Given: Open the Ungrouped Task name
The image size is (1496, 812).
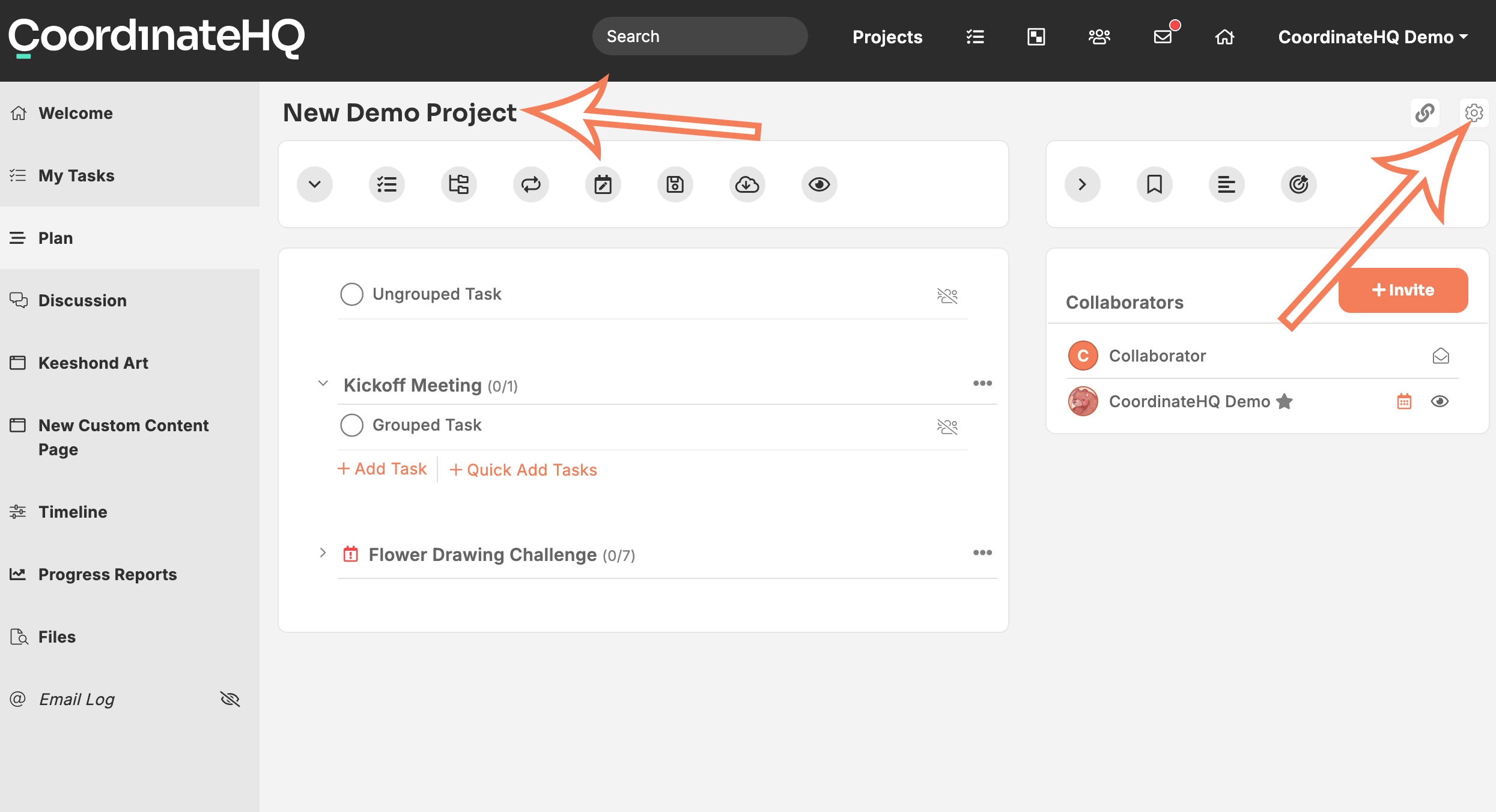Looking at the screenshot, I should click(437, 294).
